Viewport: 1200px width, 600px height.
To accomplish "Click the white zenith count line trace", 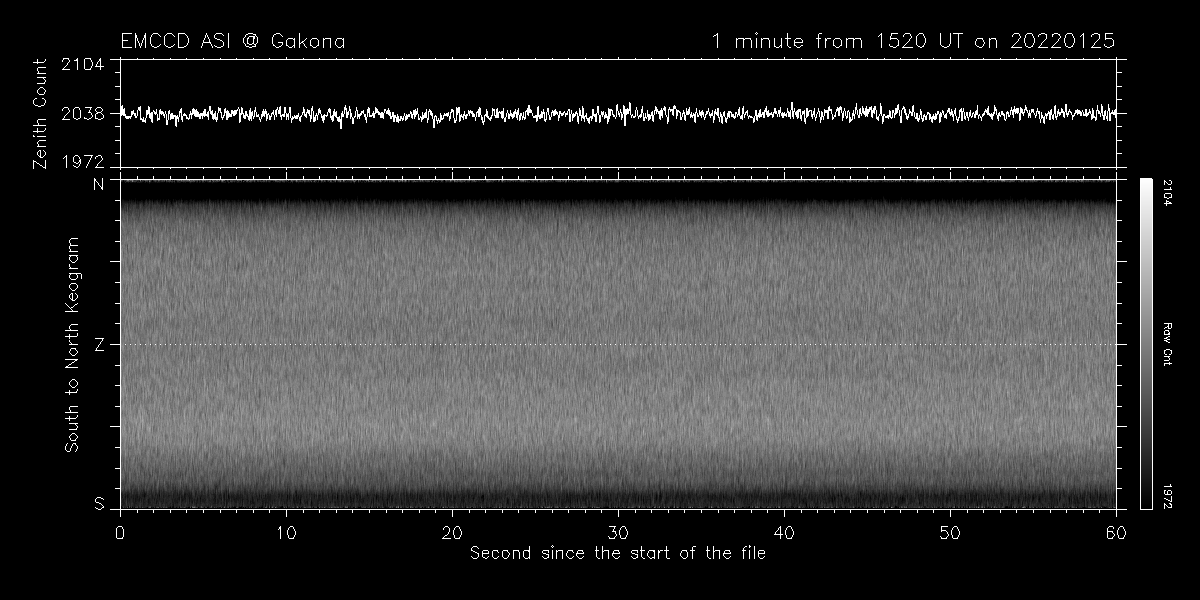I will tap(618, 114).
